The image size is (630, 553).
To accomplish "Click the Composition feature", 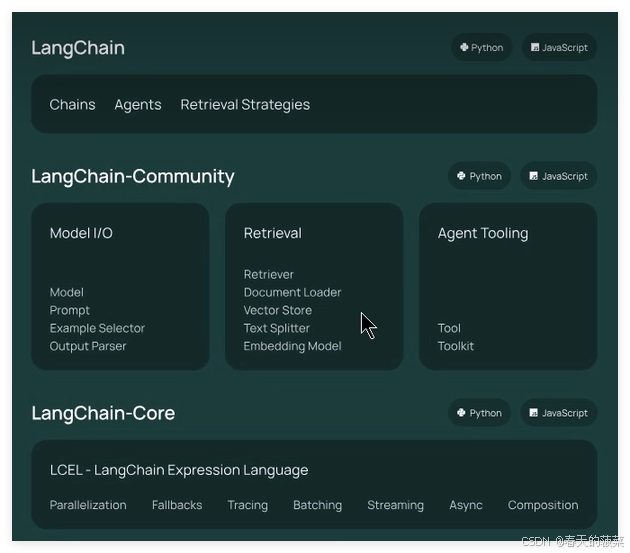I will pos(543,505).
